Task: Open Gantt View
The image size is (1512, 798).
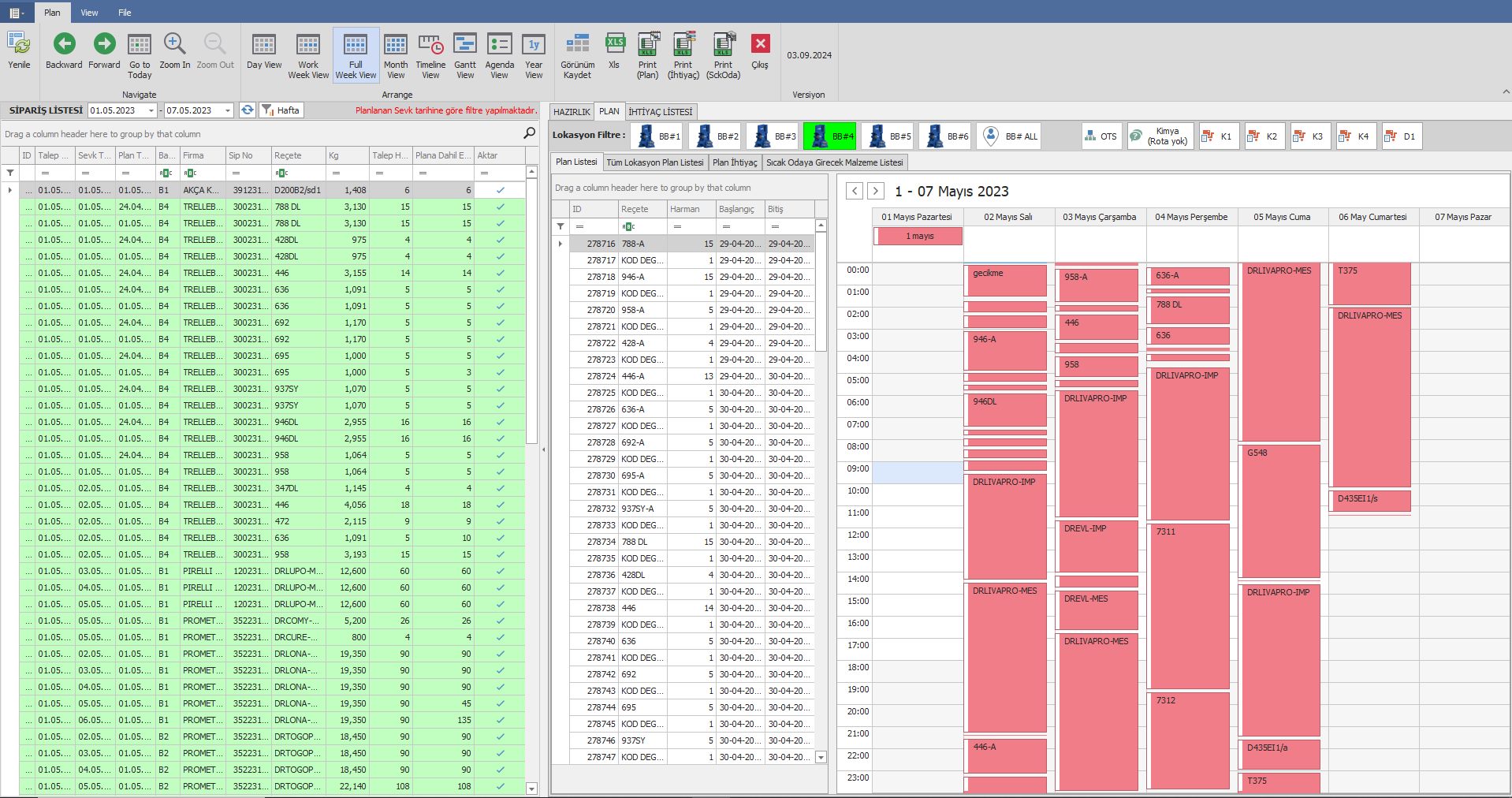Action: (465, 55)
